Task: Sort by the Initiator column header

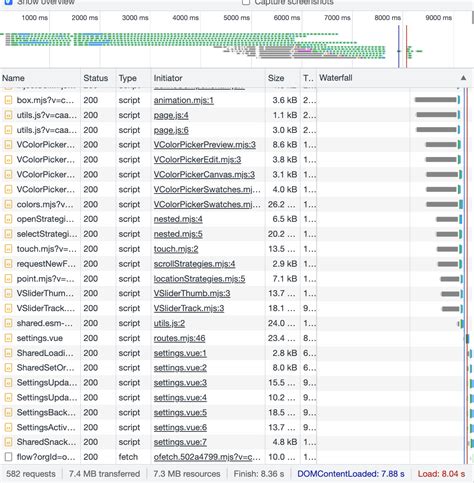Action: pos(168,78)
